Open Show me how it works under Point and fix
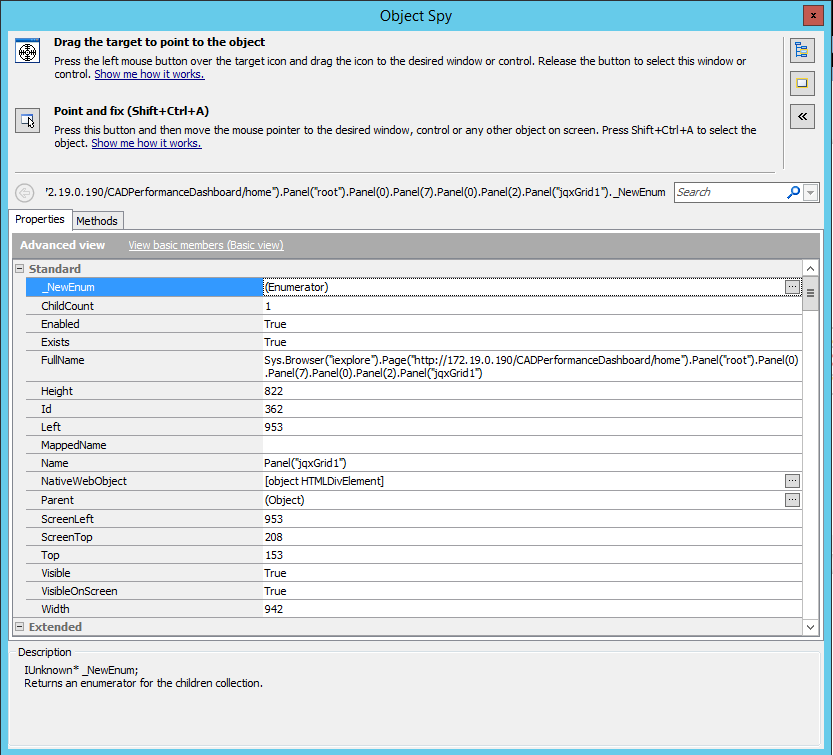 146,143
